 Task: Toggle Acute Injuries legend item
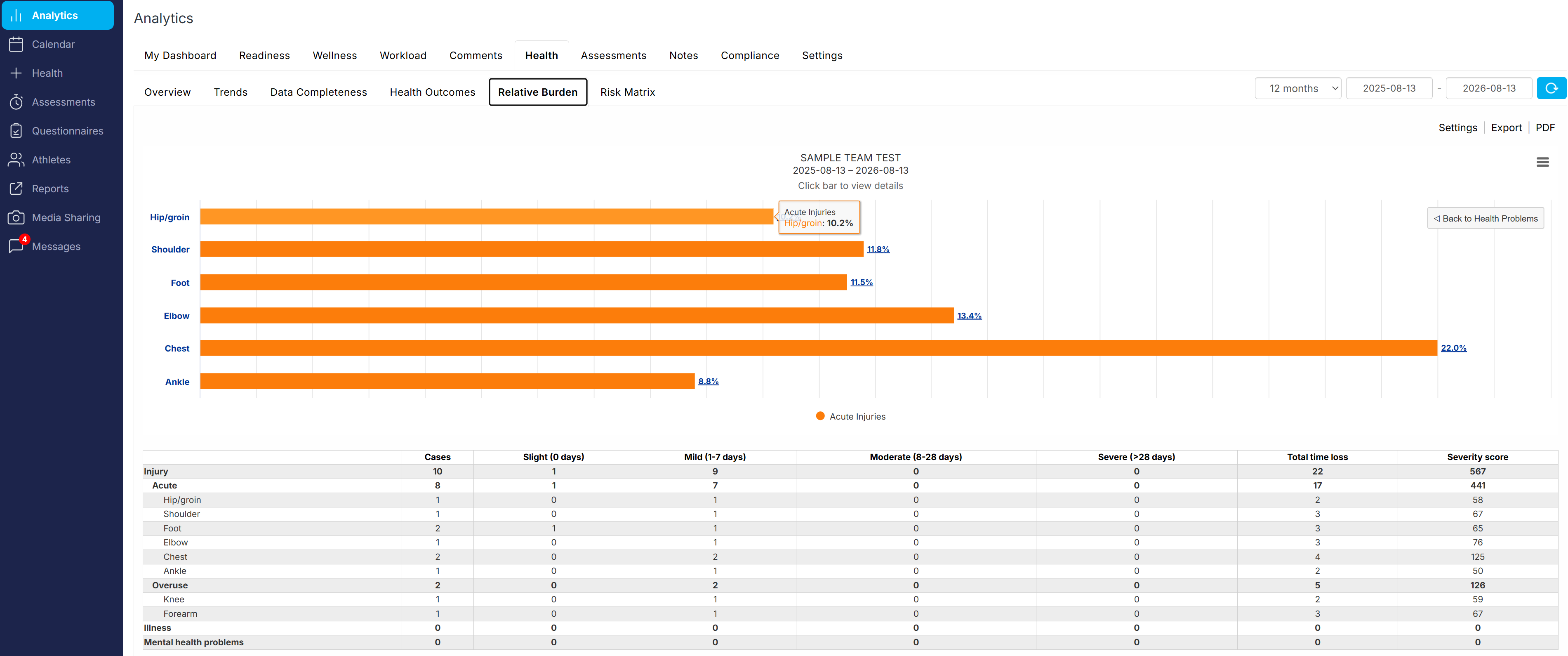point(850,417)
